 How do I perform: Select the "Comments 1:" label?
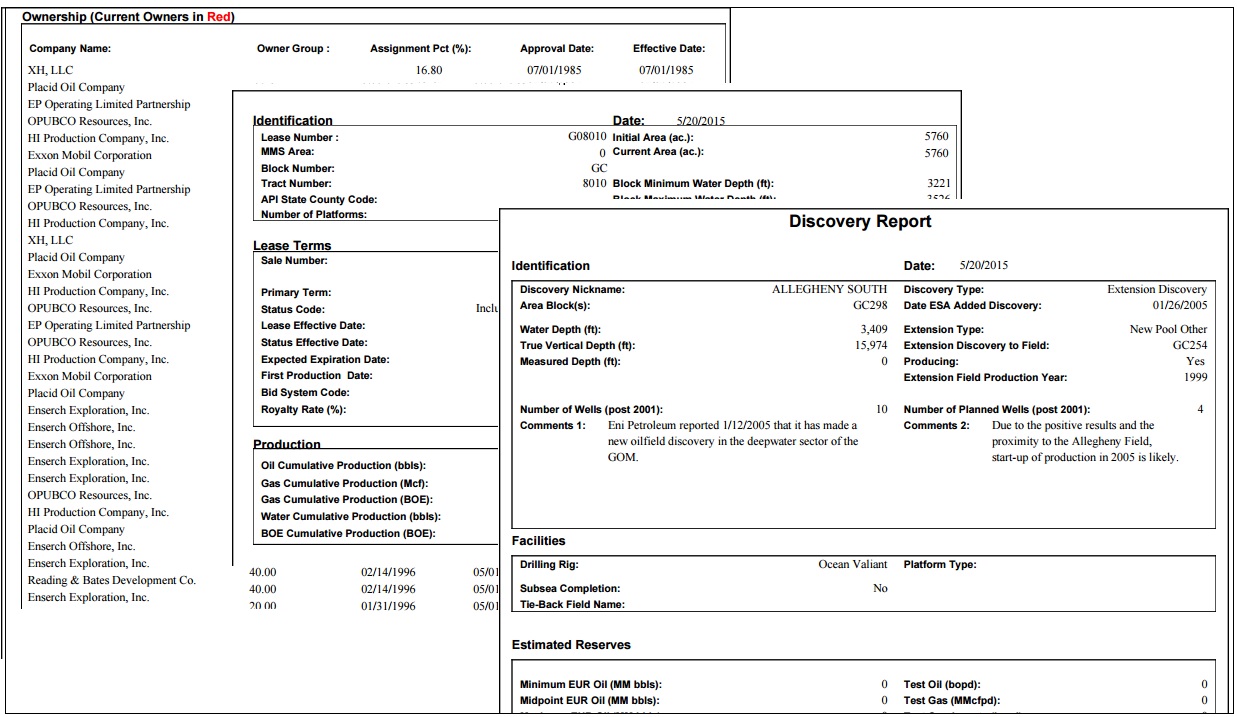pyautogui.click(x=553, y=426)
